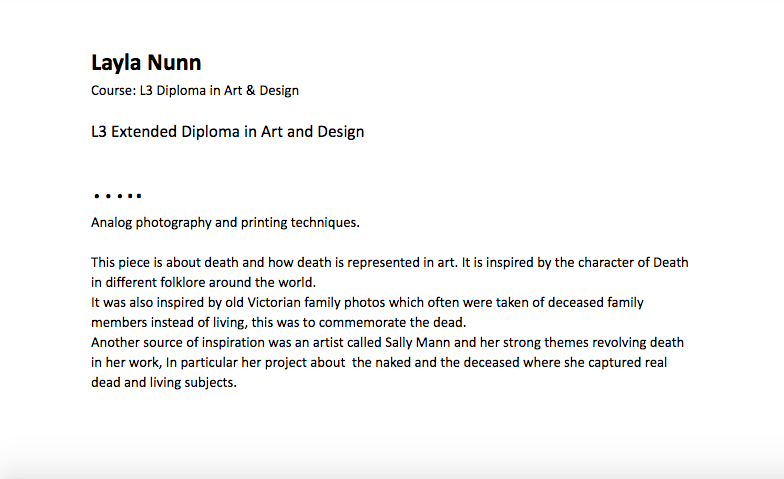Click the Layla Nunn heading
The height and width of the screenshot is (479, 784).
click(146, 63)
